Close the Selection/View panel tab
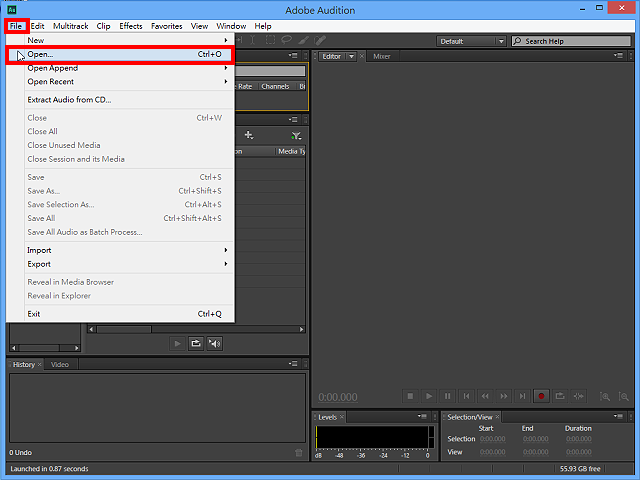Image resolution: width=640 pixels, height=480 pixels. 498,417
